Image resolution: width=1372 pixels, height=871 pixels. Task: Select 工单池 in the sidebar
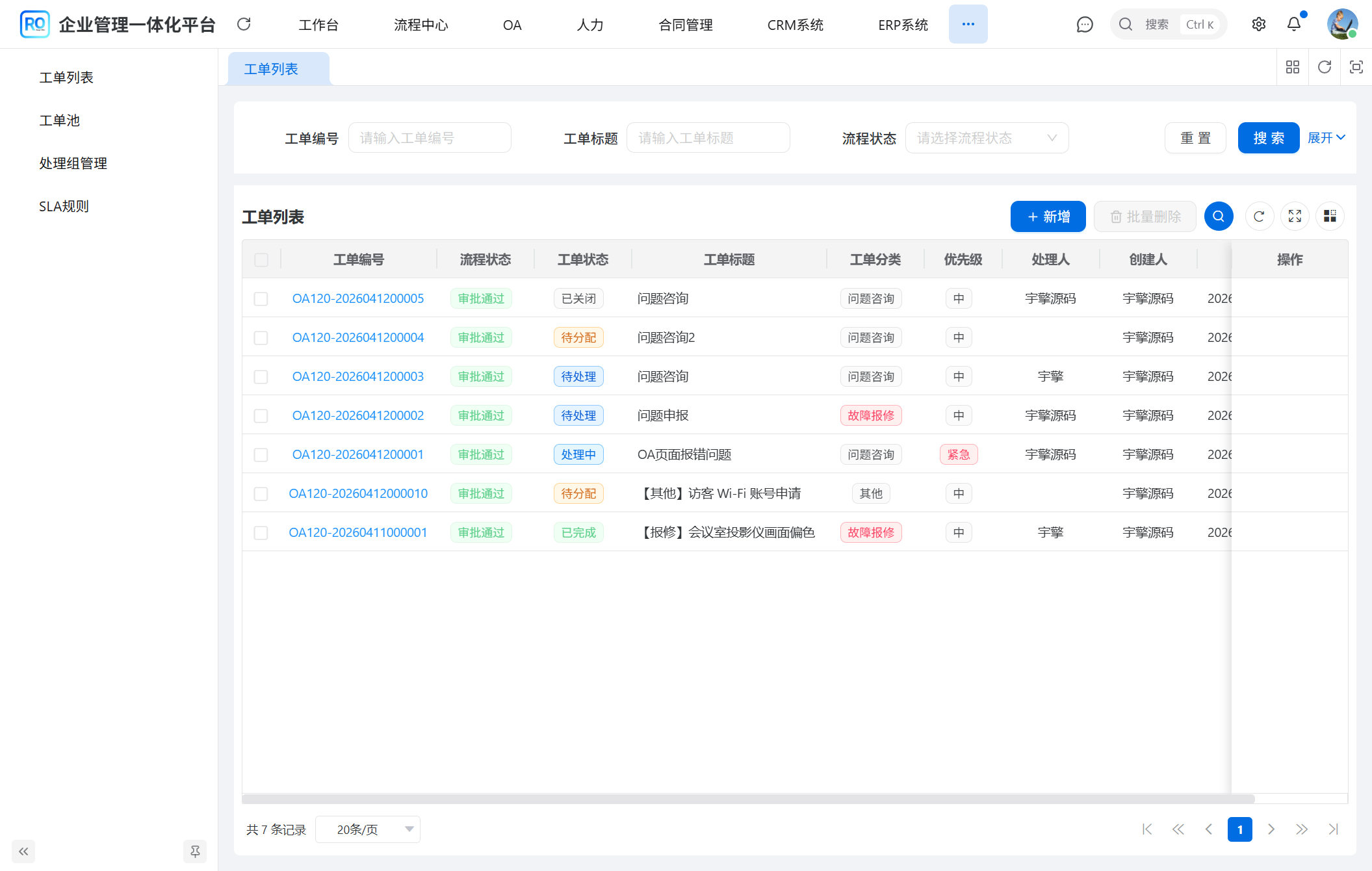(x=59, y=120)
